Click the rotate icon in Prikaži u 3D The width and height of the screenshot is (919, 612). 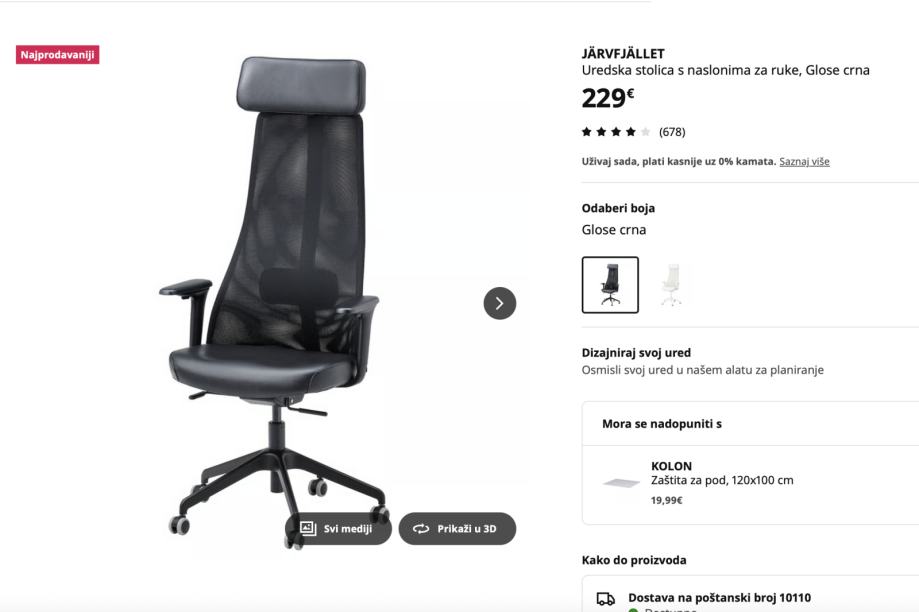pyautogui.click(x=421, y=529)
